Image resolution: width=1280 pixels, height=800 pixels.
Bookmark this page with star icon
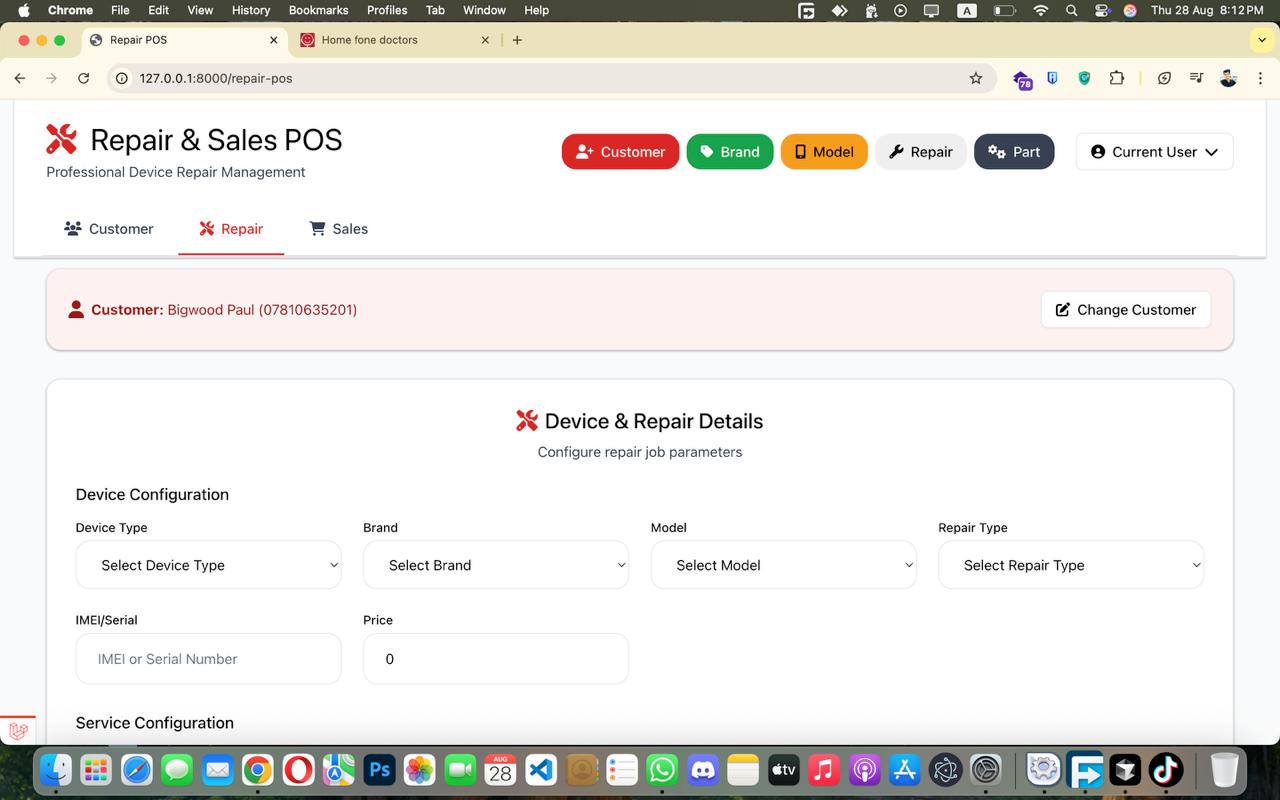coord(976,78)
